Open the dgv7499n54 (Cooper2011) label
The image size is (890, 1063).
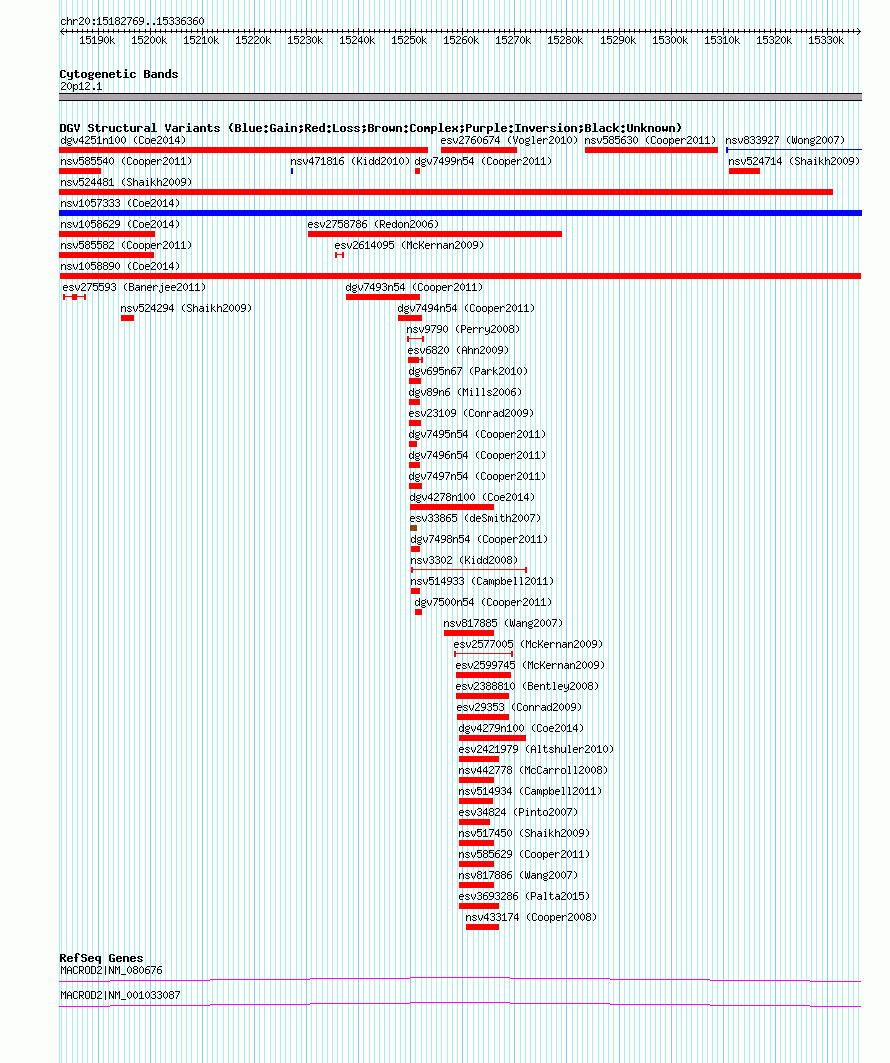coord(483,161)
